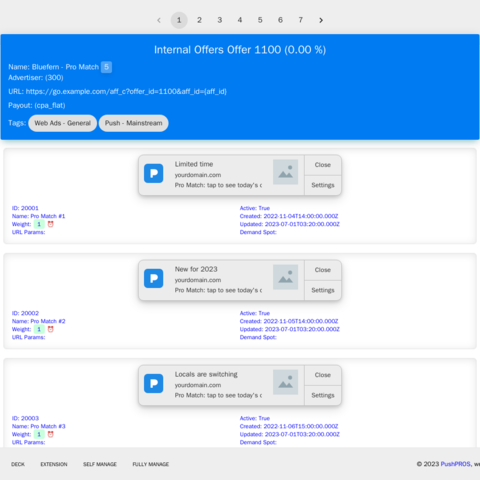
Task: Click the text 'ID: 20002'
Action: click(25, 313)
